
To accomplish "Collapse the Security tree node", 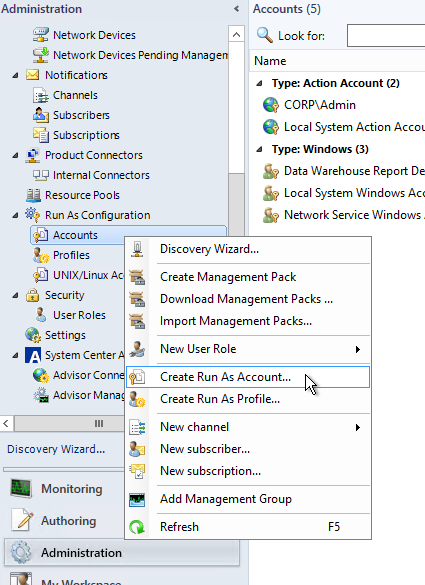I will 15,295.
